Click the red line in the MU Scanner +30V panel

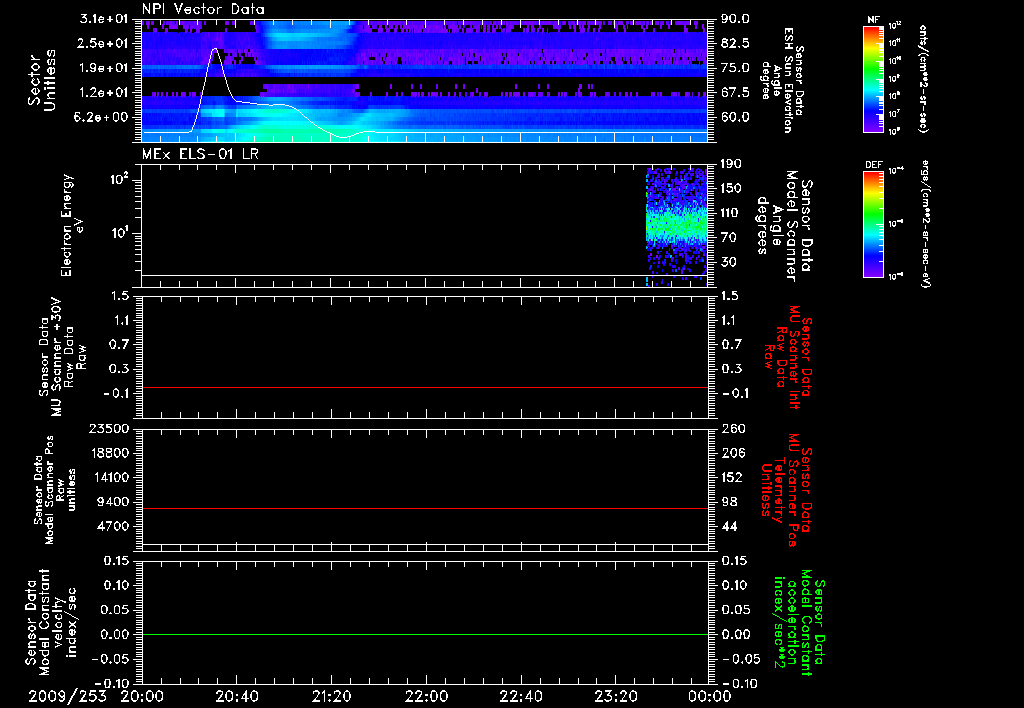[x=424, y=388]
